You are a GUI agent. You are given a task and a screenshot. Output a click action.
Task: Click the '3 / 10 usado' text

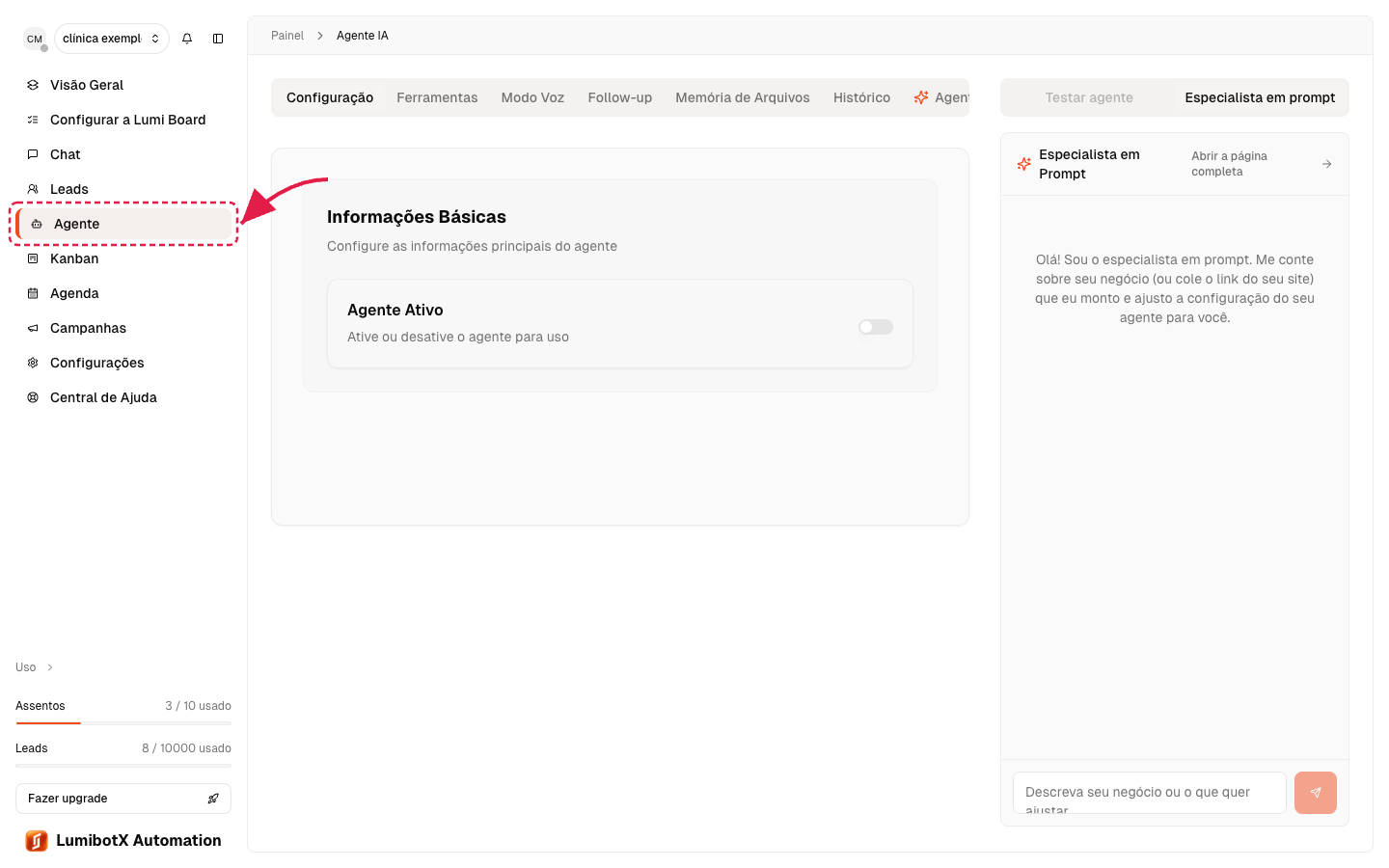(198, 706)
